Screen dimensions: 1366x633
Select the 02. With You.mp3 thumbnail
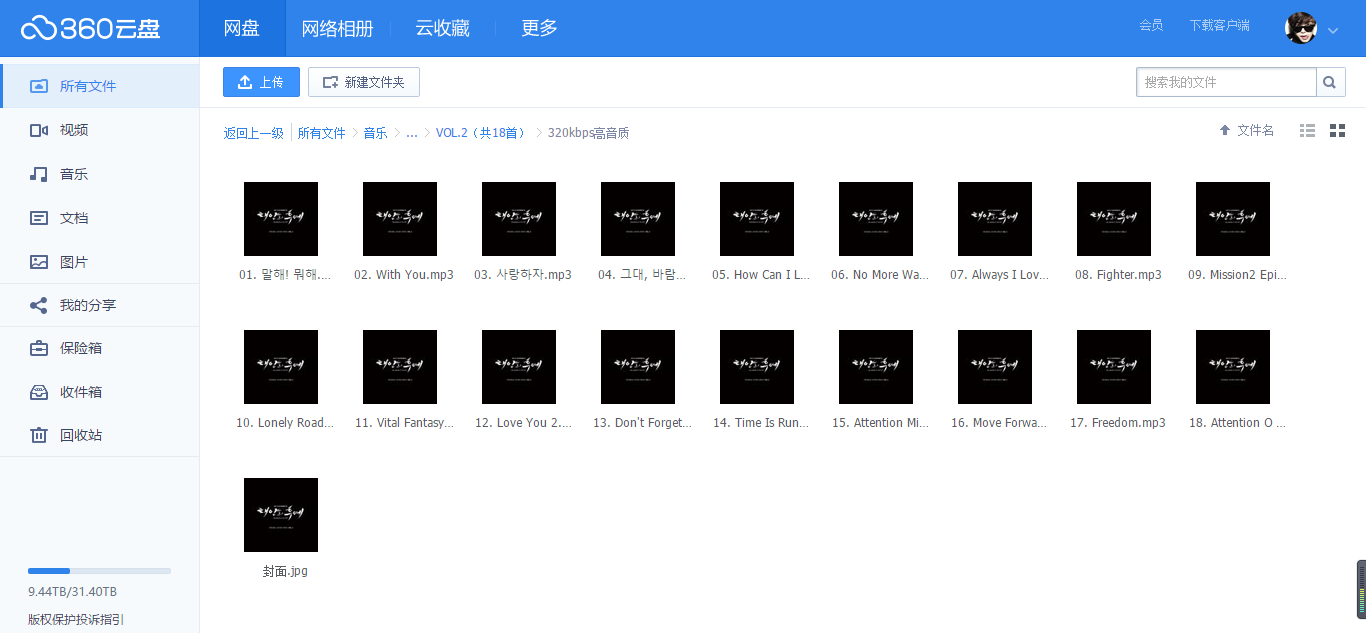[x=400, y=219]
